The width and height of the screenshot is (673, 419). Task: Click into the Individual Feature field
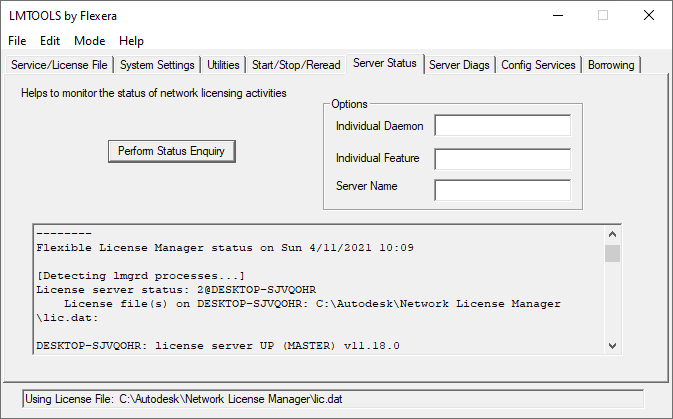pos(502,158)
